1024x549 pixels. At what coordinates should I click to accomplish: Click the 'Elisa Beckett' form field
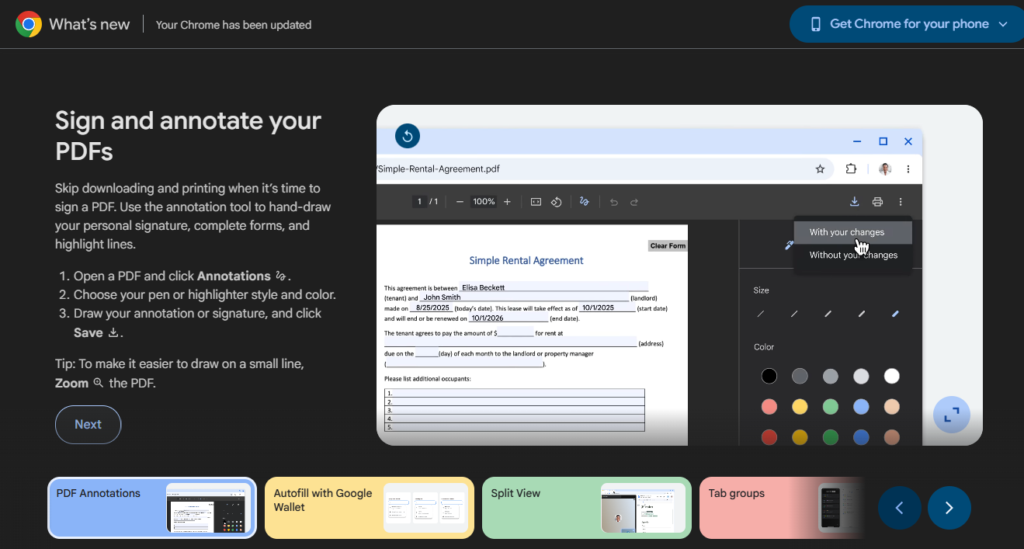553,287
